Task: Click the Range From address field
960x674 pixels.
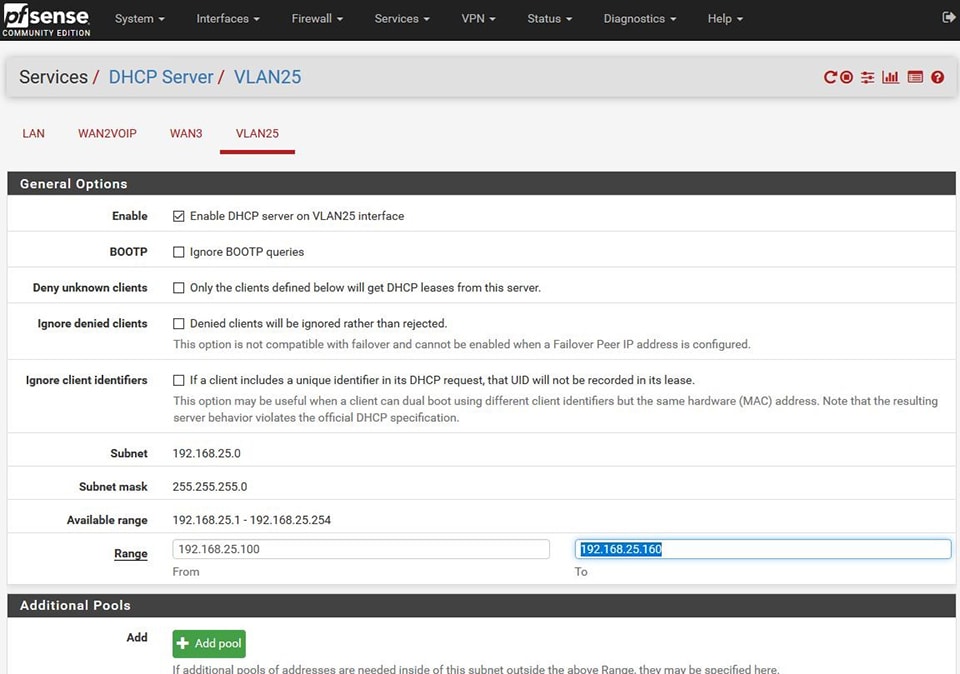Action: point(361,549)
